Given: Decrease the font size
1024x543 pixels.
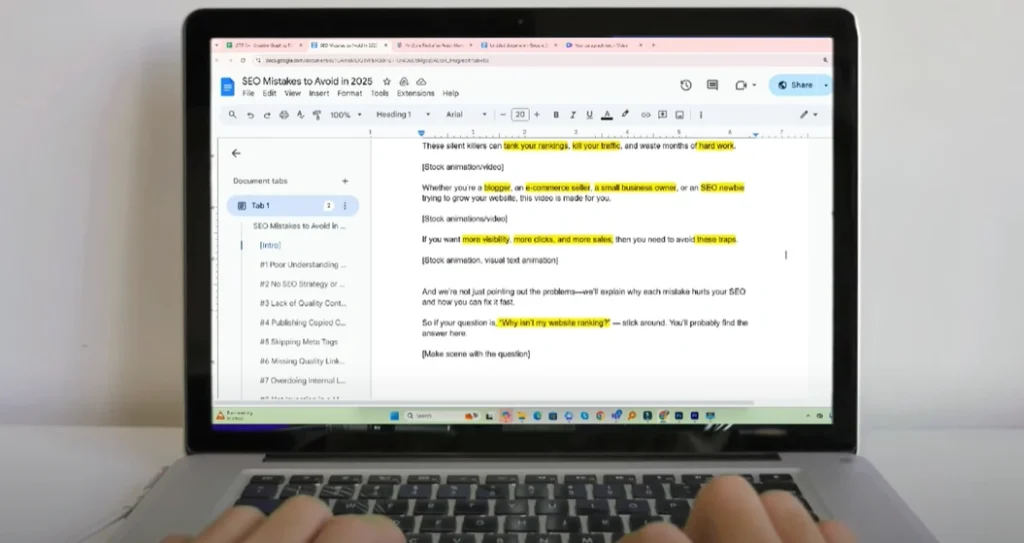Looking at the screenshot, I should 503,114.
